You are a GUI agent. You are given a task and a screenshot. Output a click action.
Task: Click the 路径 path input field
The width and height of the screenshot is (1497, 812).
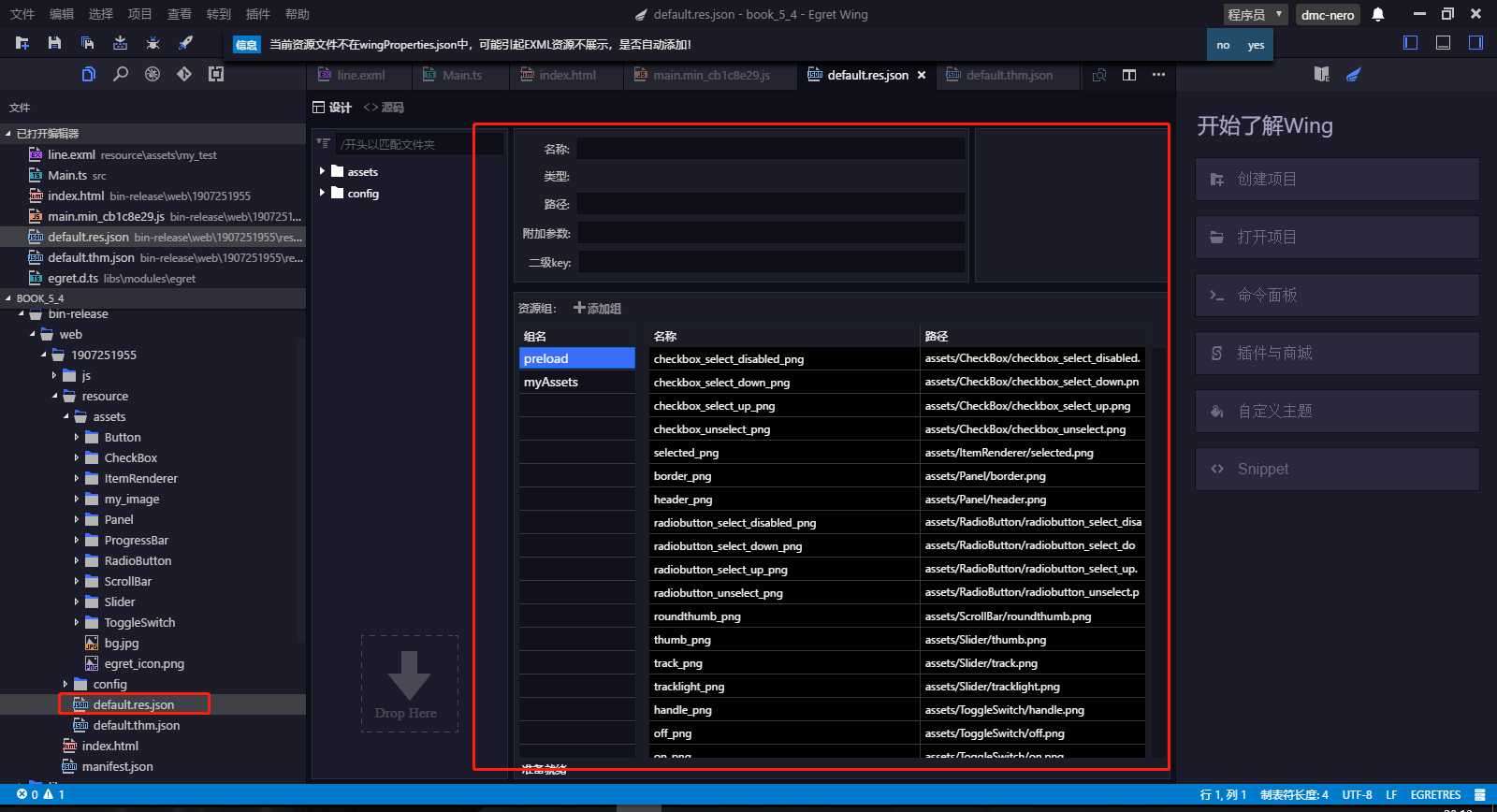pos(770,204)
